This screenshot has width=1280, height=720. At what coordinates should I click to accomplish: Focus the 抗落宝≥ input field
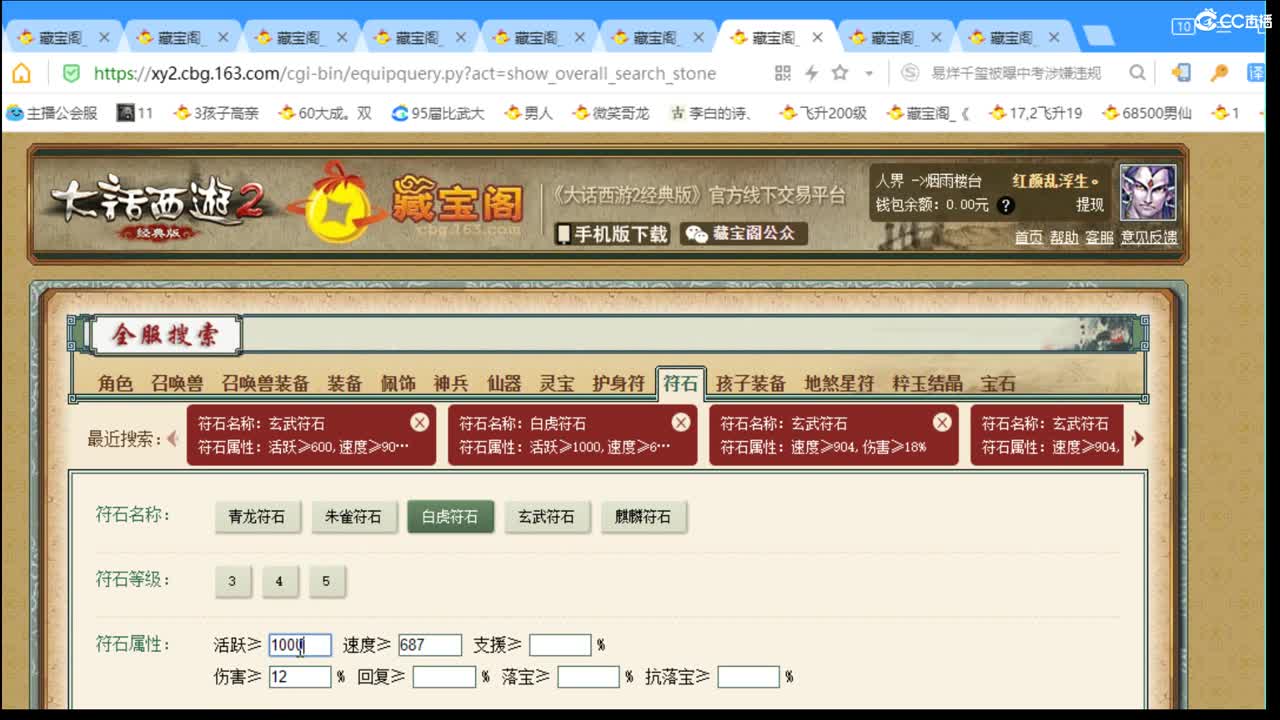click(748, 677)
